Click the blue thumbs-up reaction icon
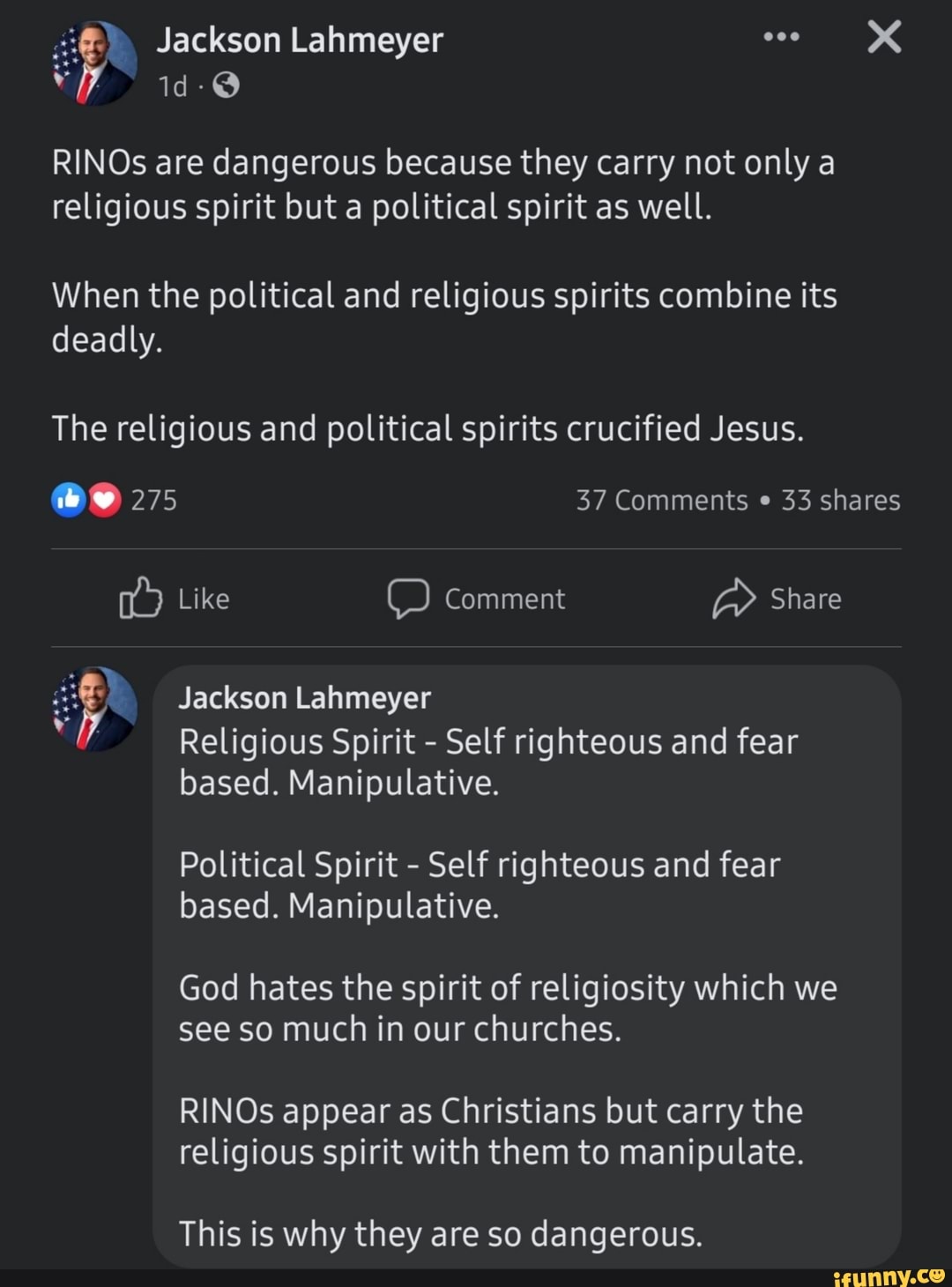 pyautogui.click(x=69, y=500)
